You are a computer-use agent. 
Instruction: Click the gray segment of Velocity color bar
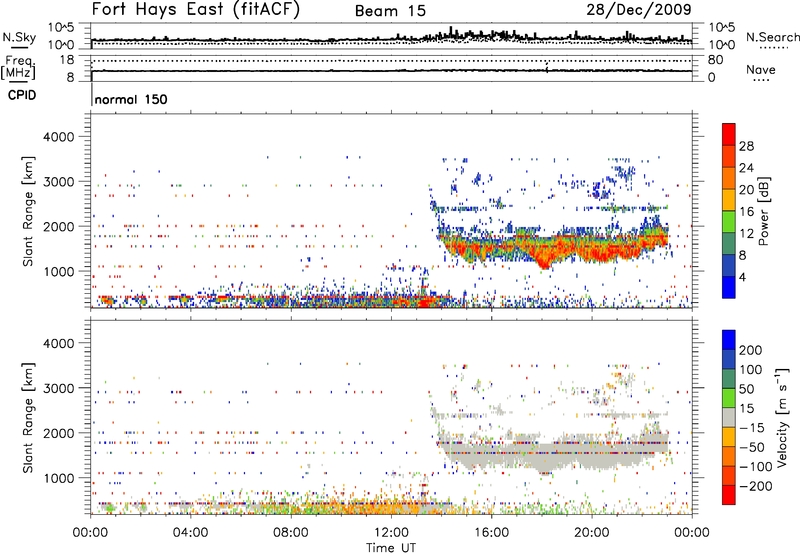[729, 418]
